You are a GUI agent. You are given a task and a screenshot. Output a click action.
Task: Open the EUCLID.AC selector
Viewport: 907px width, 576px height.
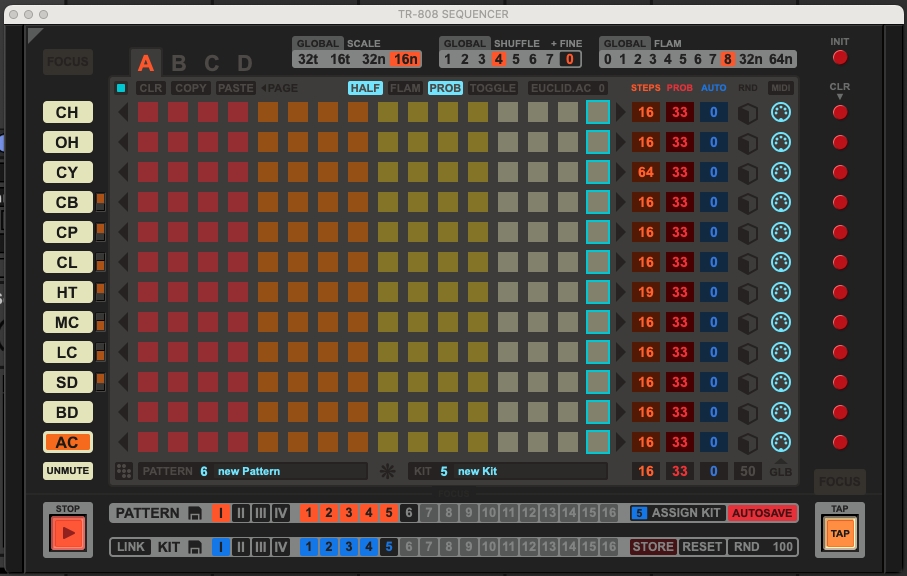click(x=567, y=88)
